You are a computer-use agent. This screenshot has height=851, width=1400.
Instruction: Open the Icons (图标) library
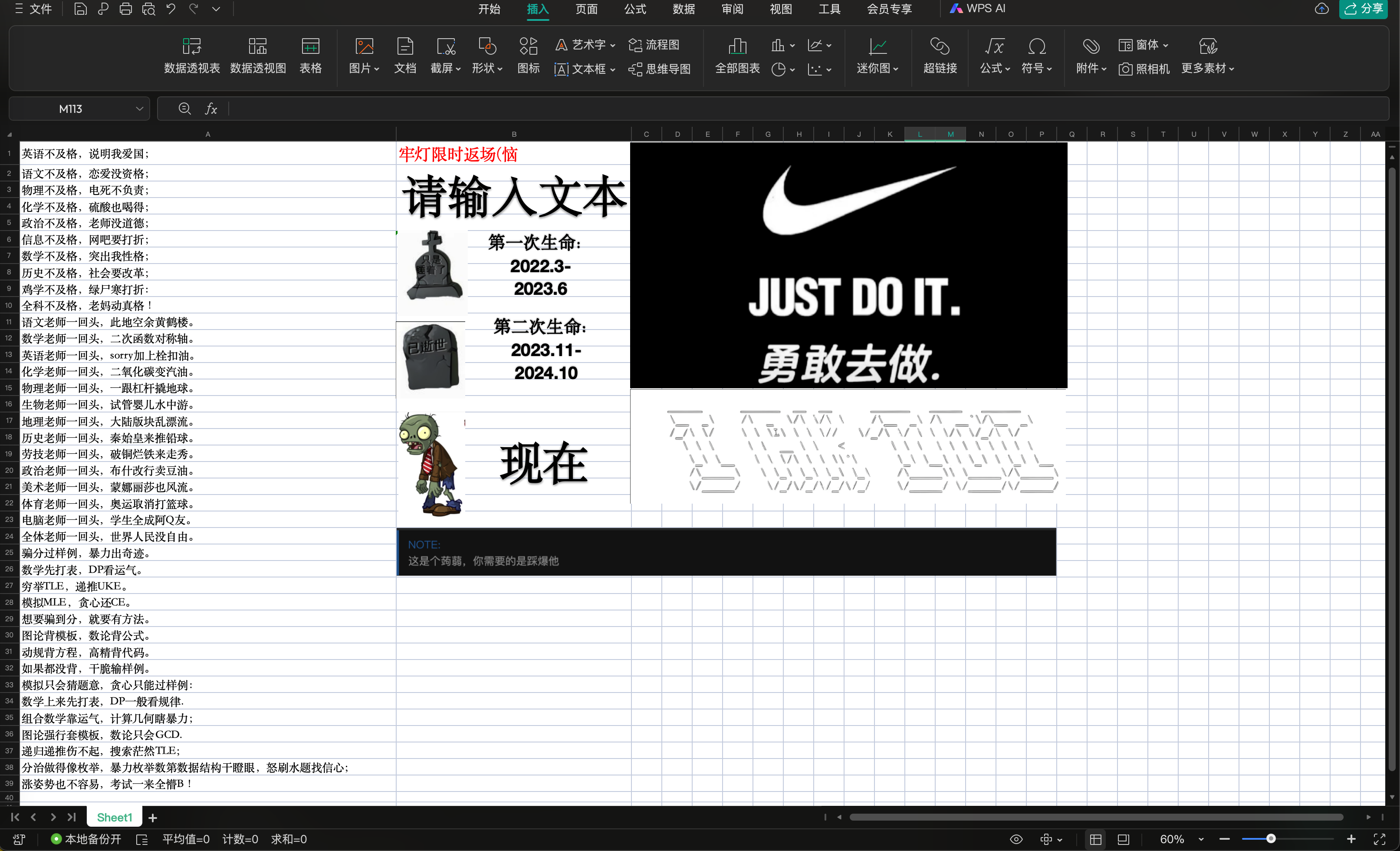(529, 56)
